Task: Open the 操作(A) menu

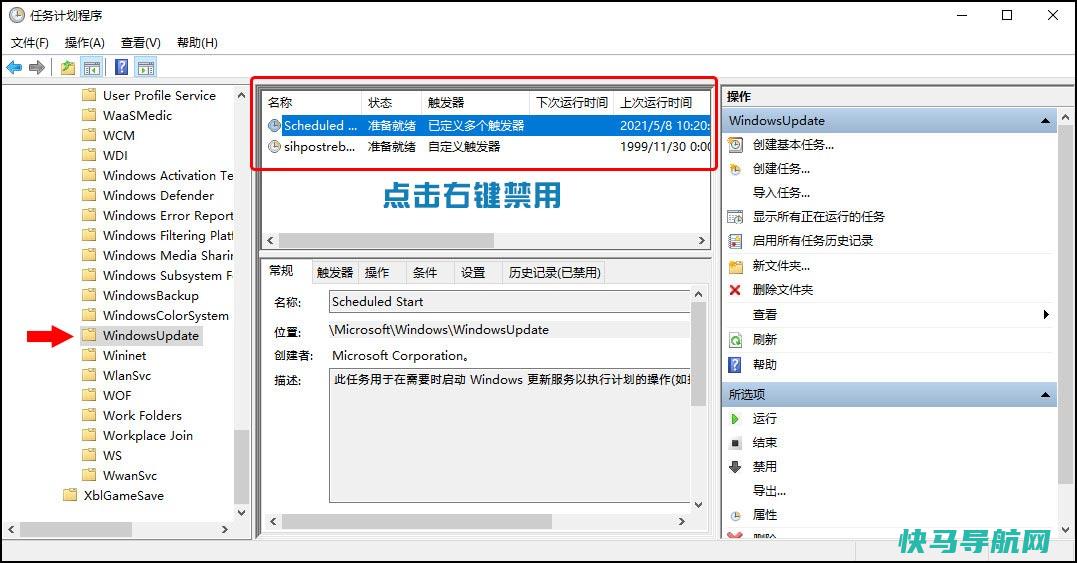Action: point(84,43)
